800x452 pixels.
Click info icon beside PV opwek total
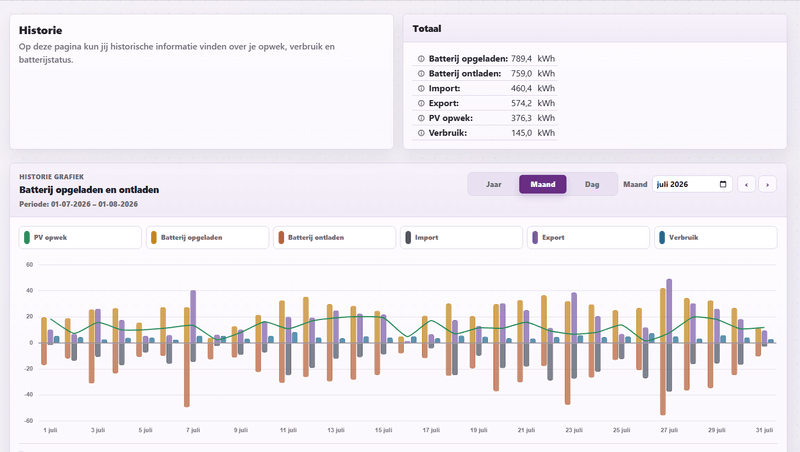tap(421, 118)
